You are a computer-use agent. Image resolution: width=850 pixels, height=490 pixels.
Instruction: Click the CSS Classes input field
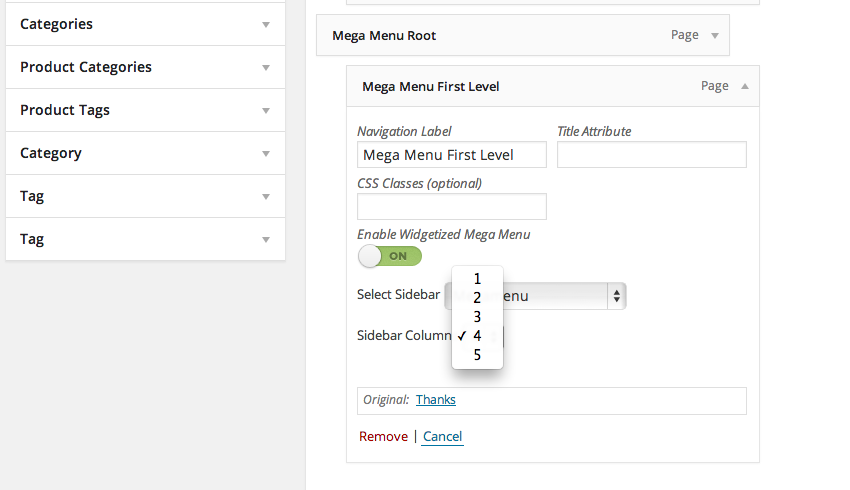pyautogui.click(x=452, y=207)
